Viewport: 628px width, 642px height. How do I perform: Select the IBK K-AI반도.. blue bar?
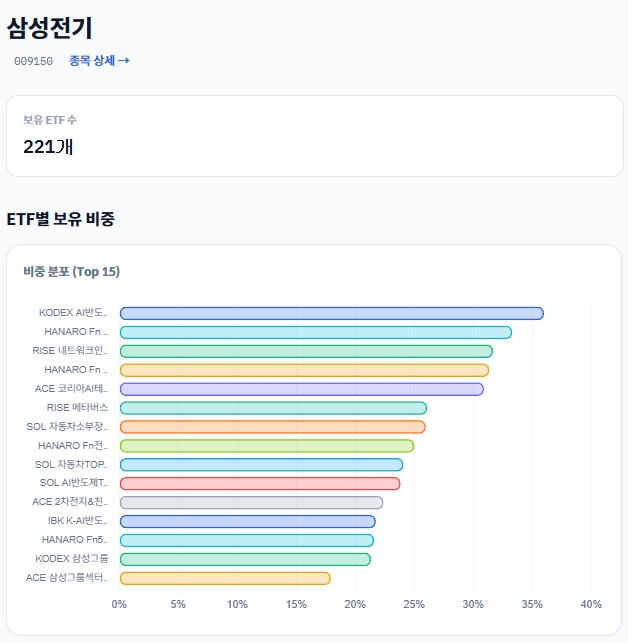248,522
